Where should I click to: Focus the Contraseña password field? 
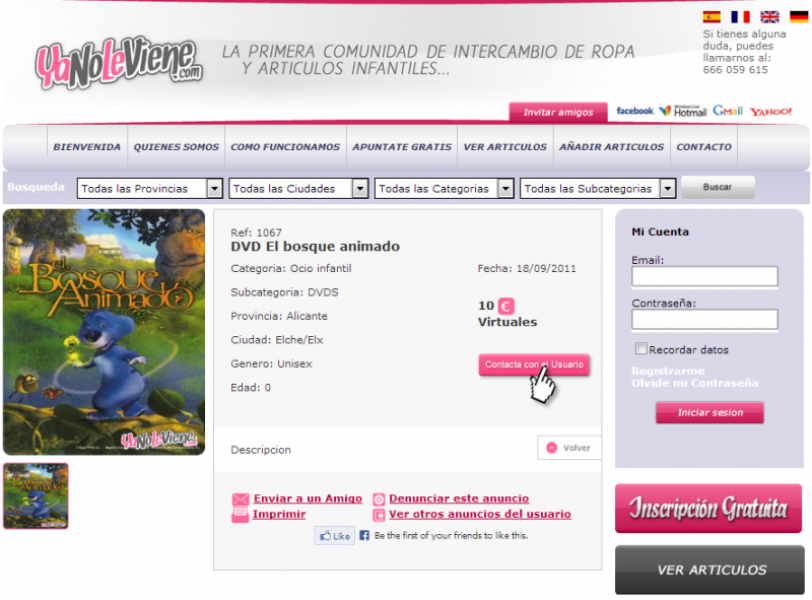pos(705,319)
